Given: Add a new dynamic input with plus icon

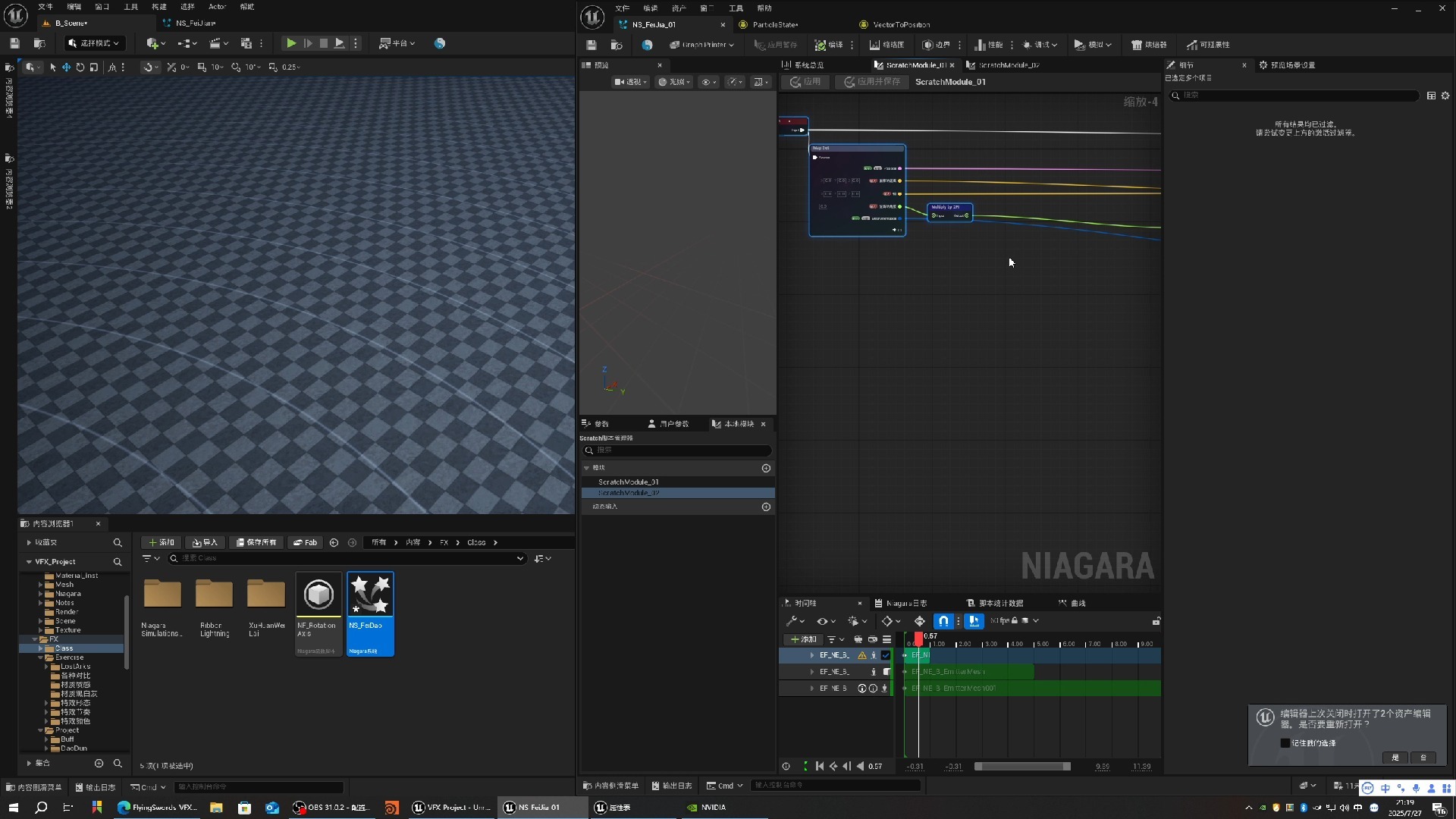Looking at the screenshot, I should (766, 507).
